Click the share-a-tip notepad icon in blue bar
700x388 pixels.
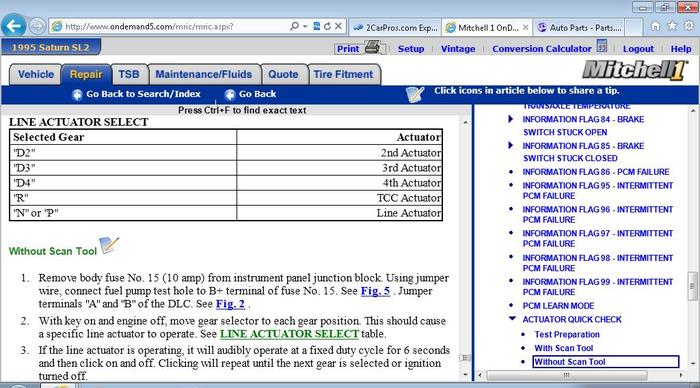pos(415,94)
